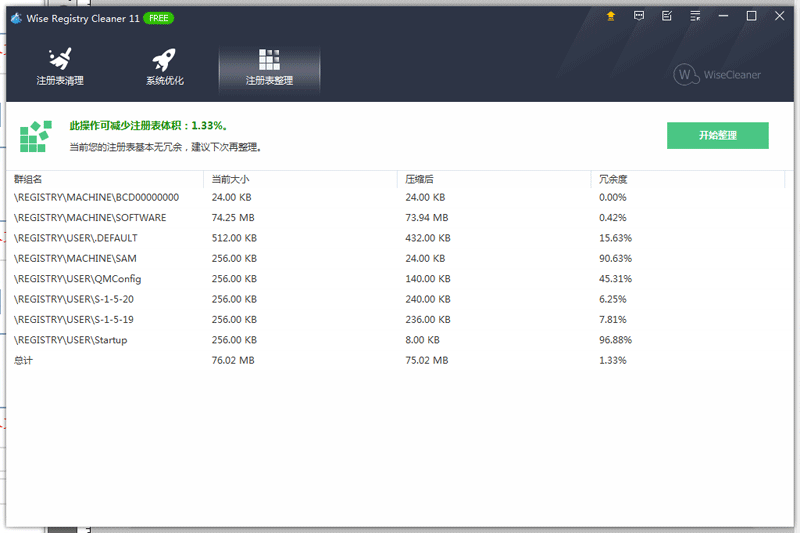The width and height of the screenshot is (800, 533).
Task: Select the 注册表整理 tab
Action: [x=269, y=67]
